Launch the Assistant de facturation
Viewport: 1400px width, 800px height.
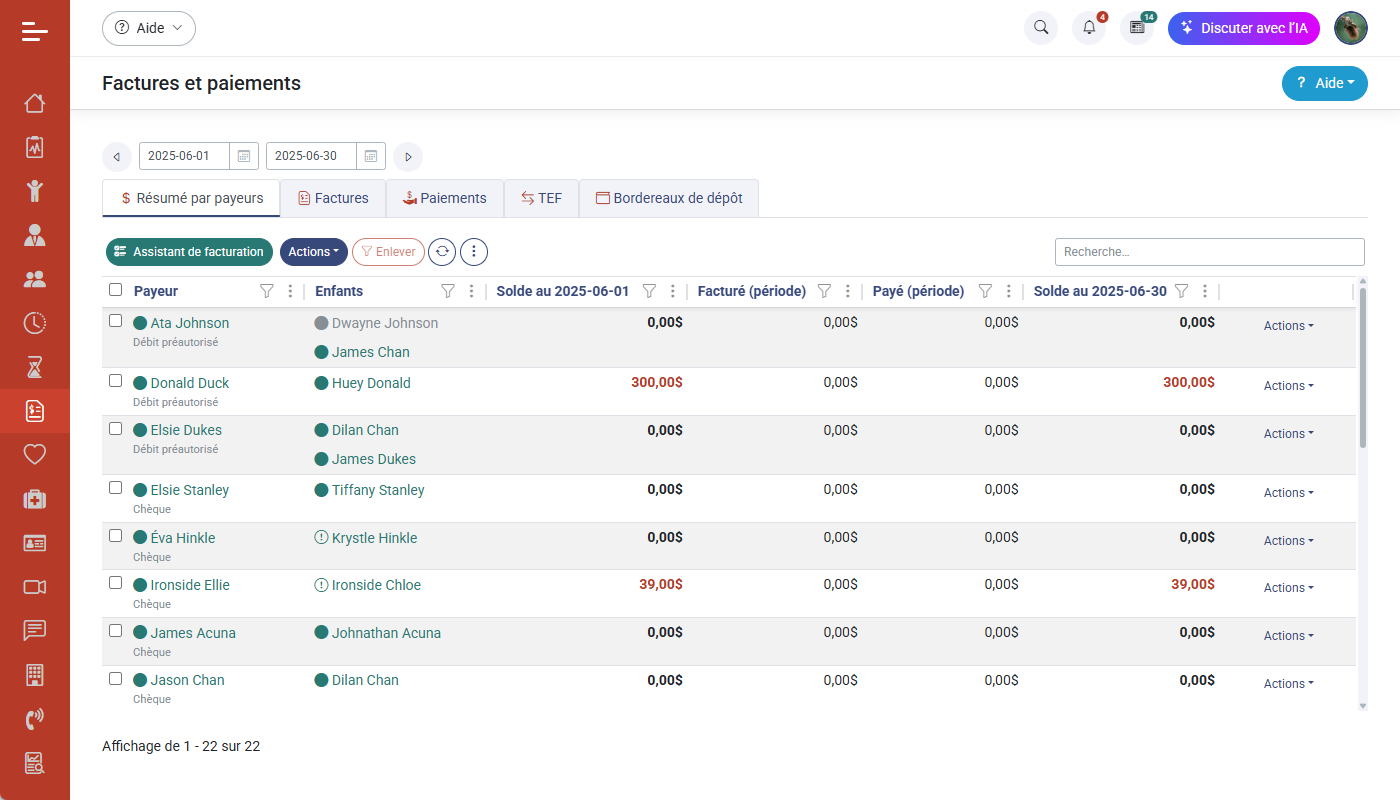point(189,251)
